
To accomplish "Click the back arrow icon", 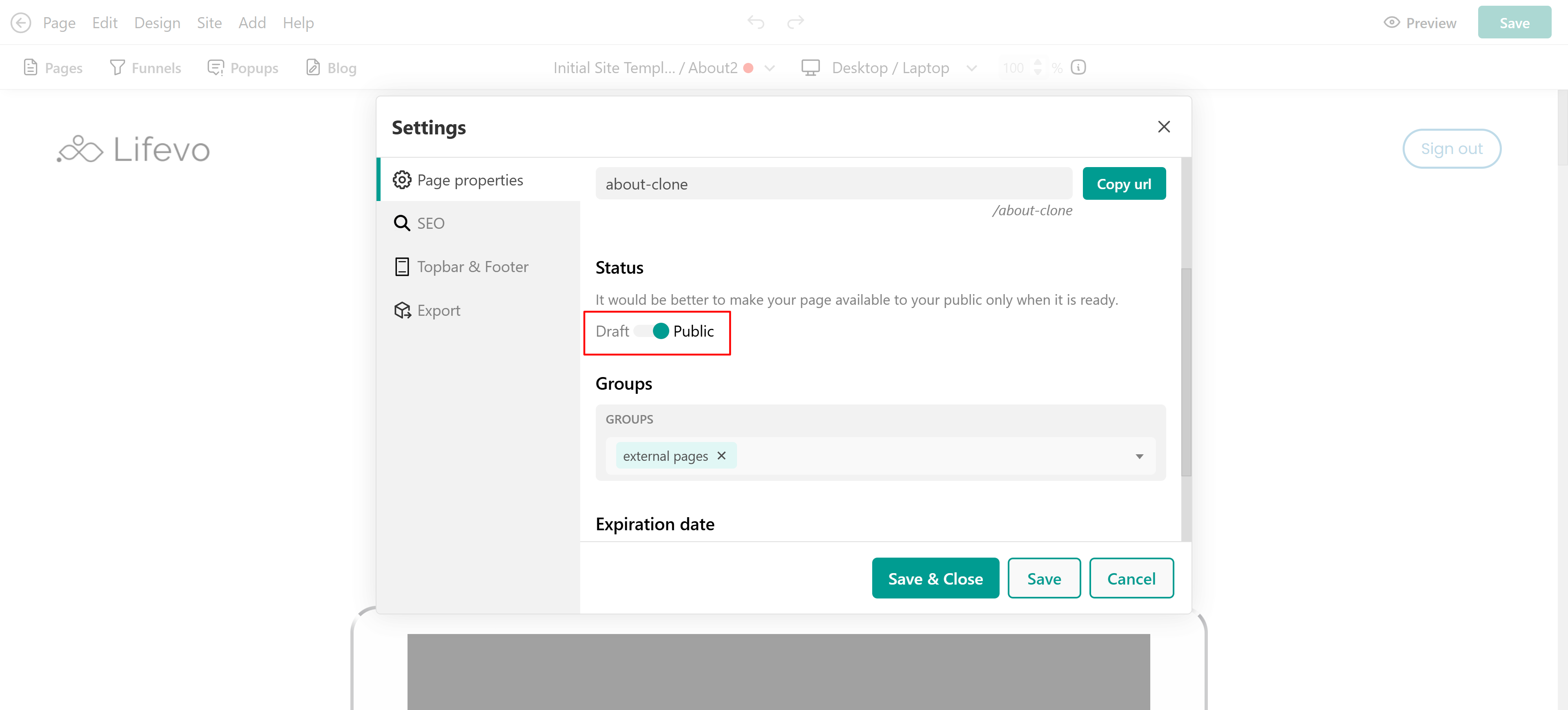I will click(x=21, y=22).
